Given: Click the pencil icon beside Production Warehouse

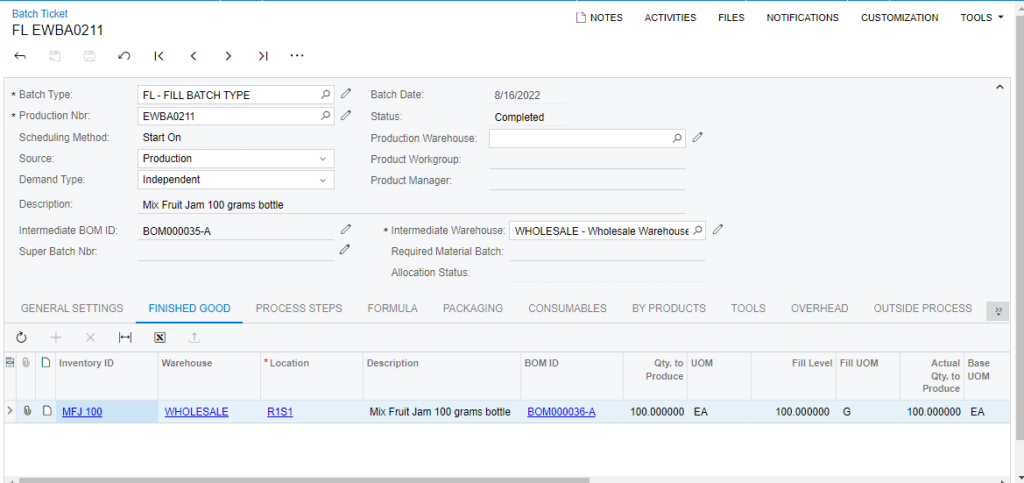Looking at the screenshot, I should 697,137.
